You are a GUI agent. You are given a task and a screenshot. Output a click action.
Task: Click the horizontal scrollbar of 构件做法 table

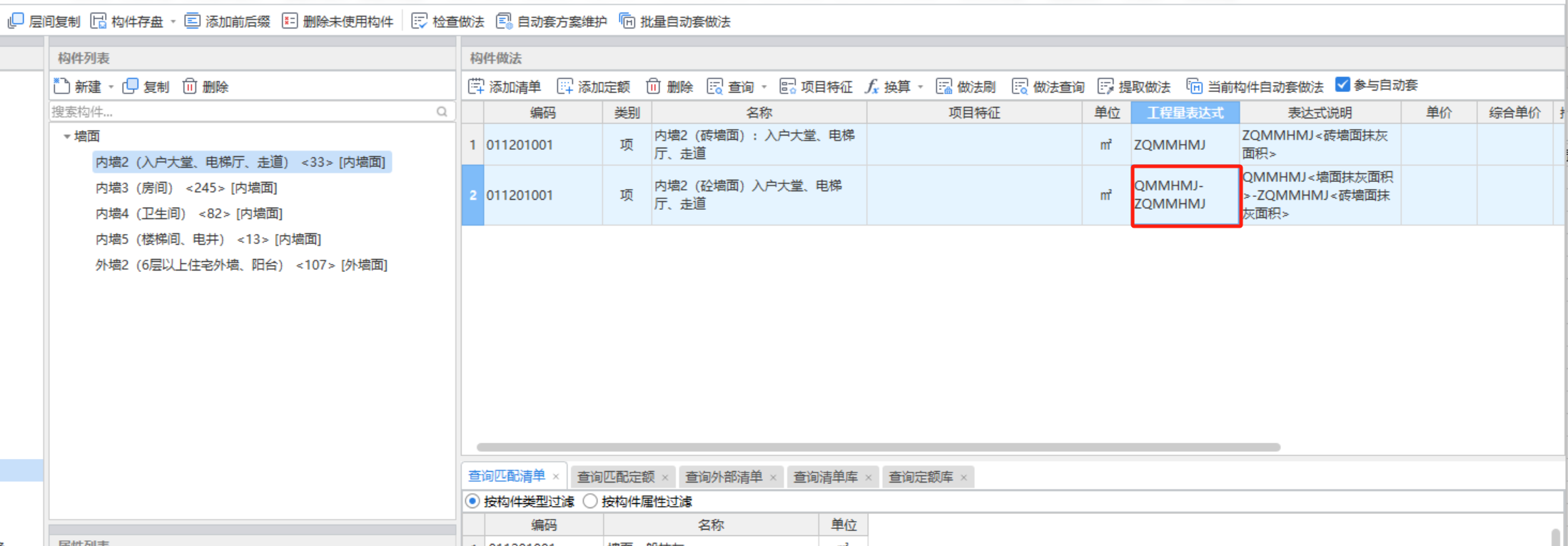(878, 448)
